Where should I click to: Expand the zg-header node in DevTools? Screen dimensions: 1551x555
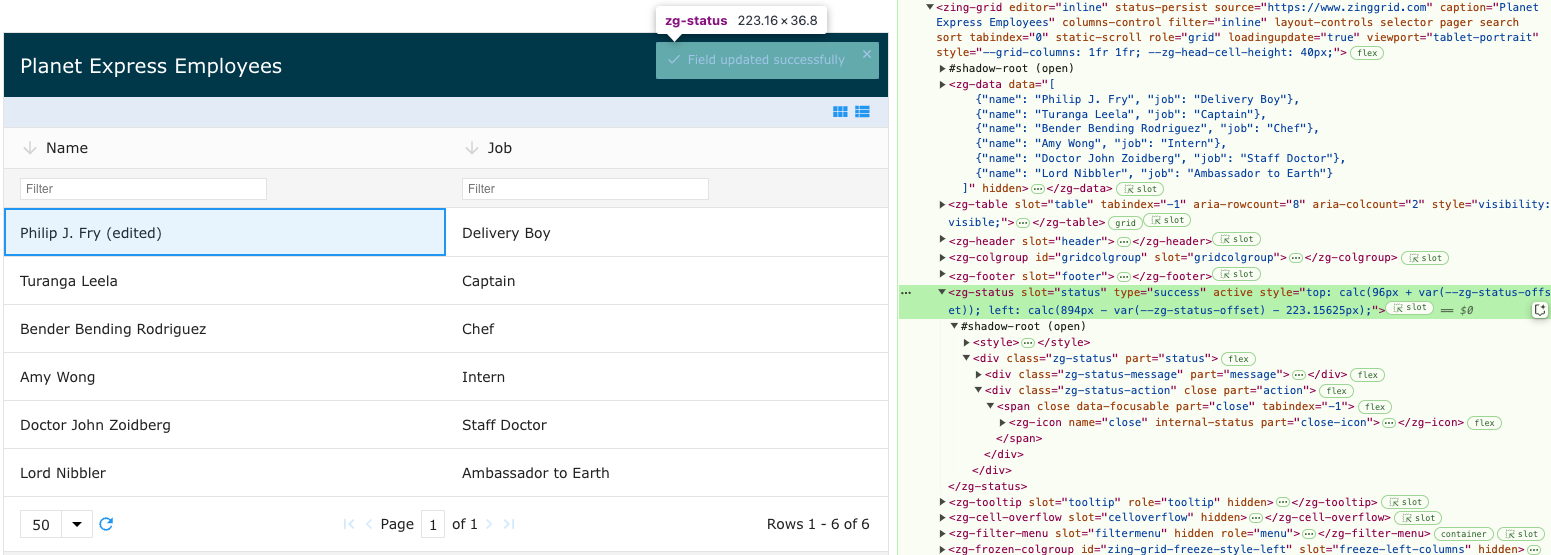(x=942, y=241)
